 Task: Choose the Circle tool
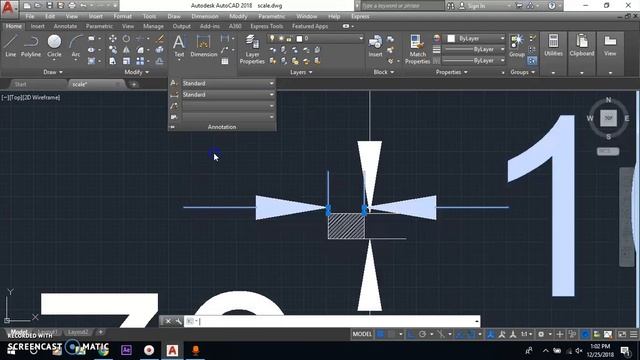click(54, 46)
